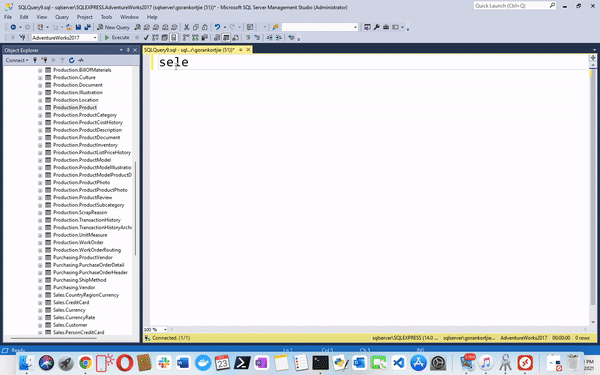Click the Decrease Indent icon
The image size is (600, 375).
270,38
